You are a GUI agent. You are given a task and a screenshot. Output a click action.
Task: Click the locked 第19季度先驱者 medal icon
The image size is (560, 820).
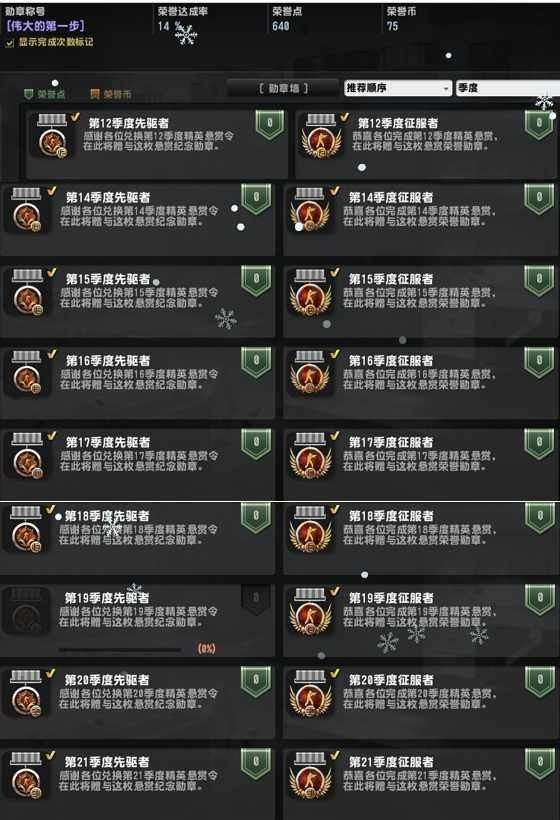[x=26, y=610]
